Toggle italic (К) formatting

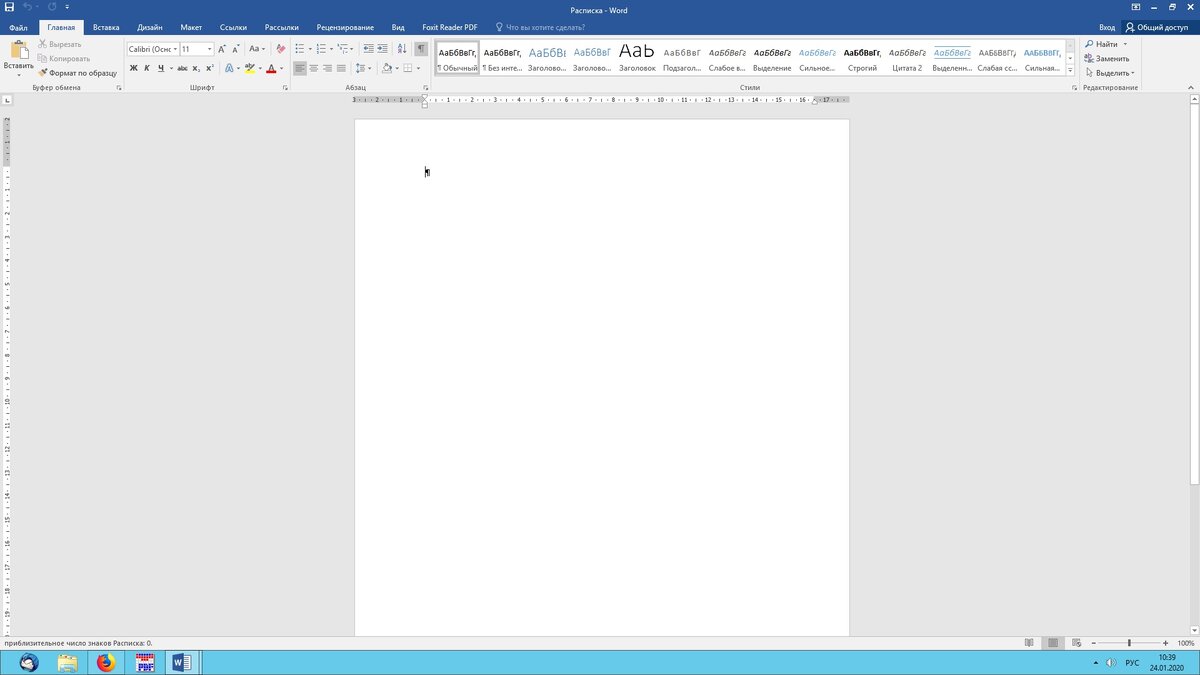click(x=147, y=68)
